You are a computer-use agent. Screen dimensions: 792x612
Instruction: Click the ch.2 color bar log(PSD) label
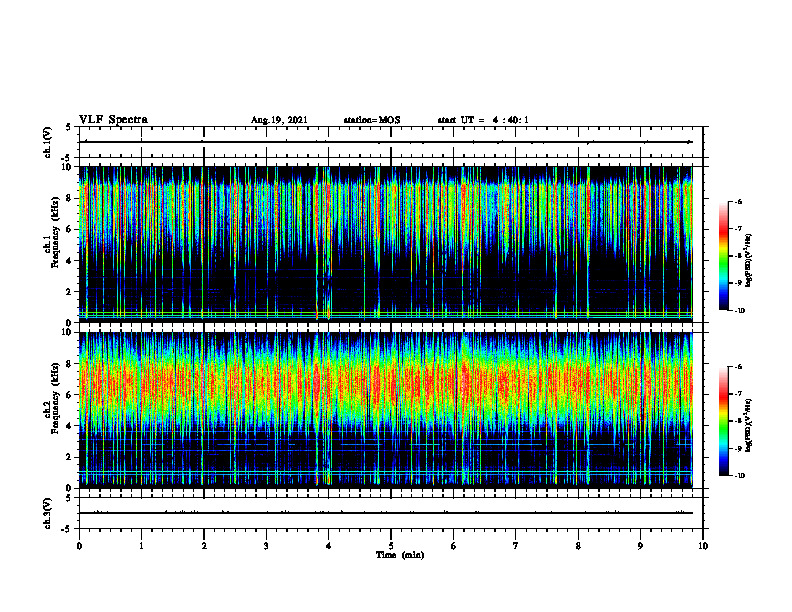pyautogui.click(x=749, y=426)
